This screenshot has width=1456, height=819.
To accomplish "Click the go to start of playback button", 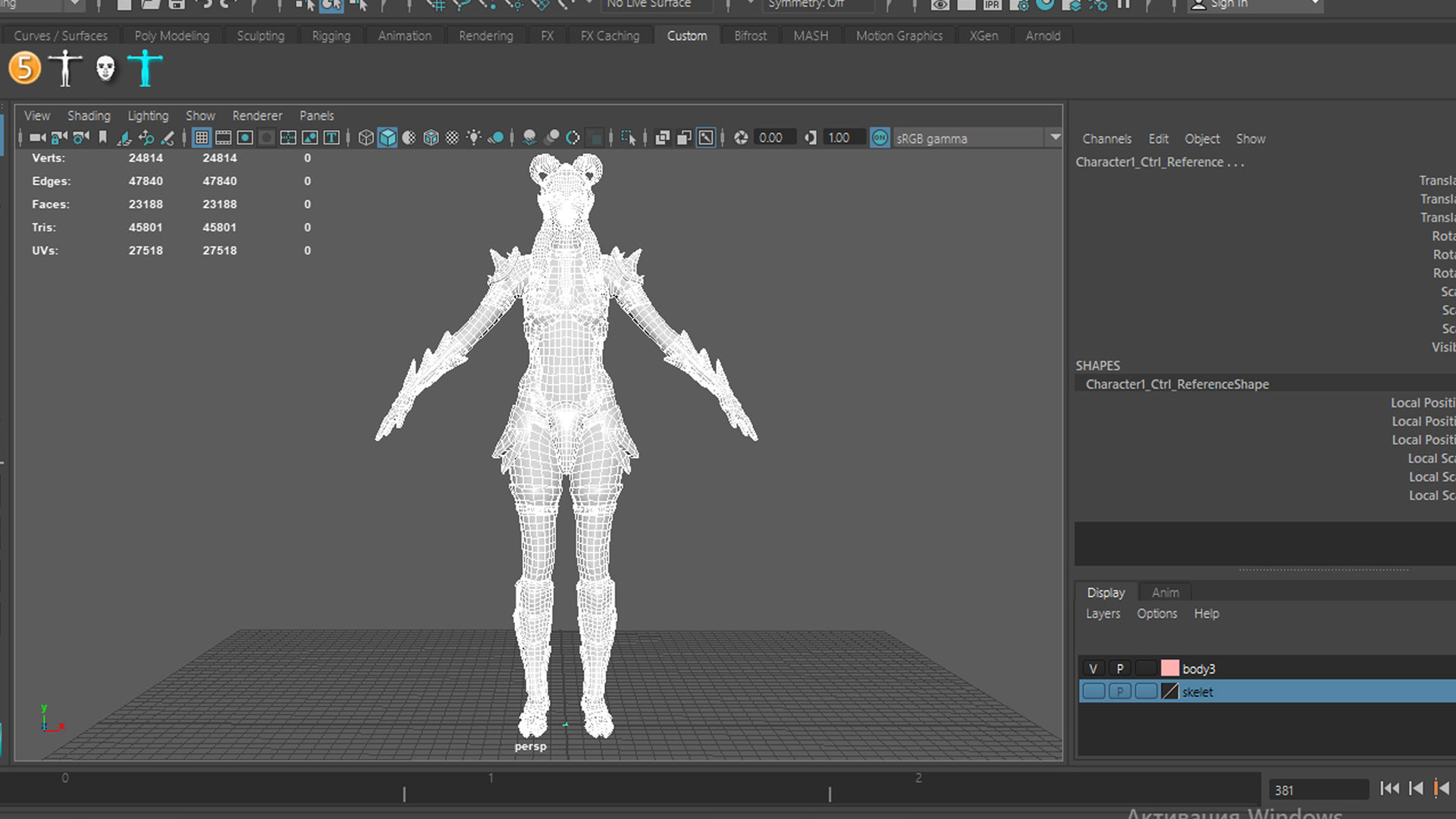I will click(1389, 789).
